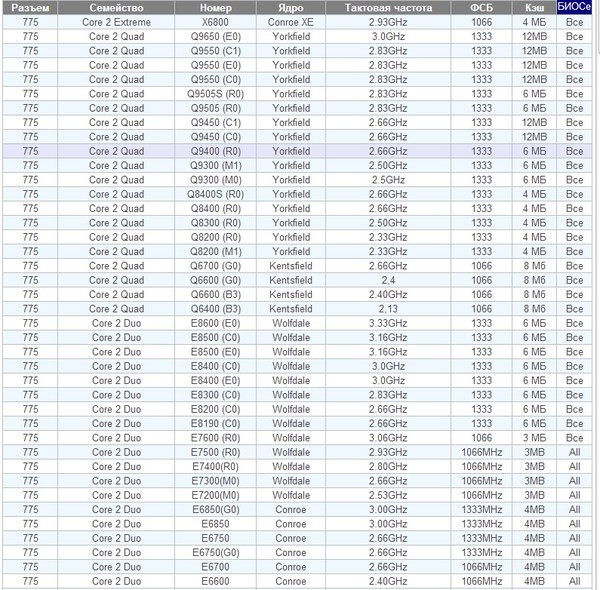The height and width of the screenshot is (590, 600).
Task: Select the E8190 (C0) cell
Action: 215,424
